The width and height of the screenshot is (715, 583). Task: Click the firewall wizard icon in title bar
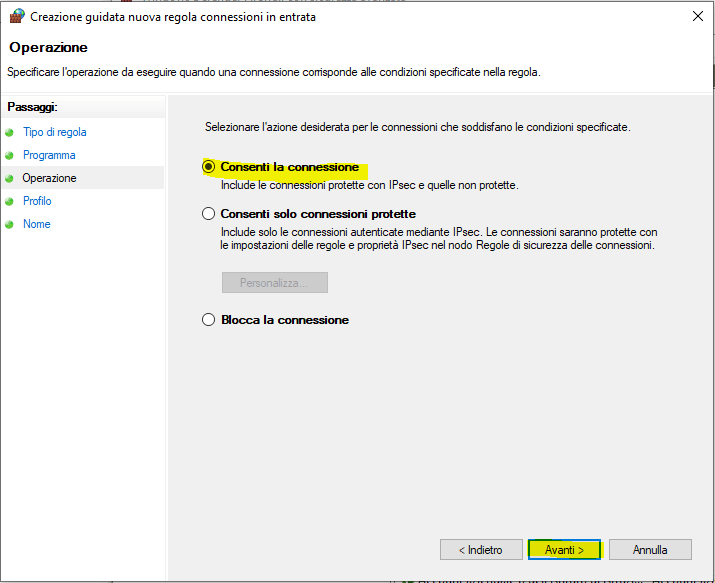click(17, 16)
